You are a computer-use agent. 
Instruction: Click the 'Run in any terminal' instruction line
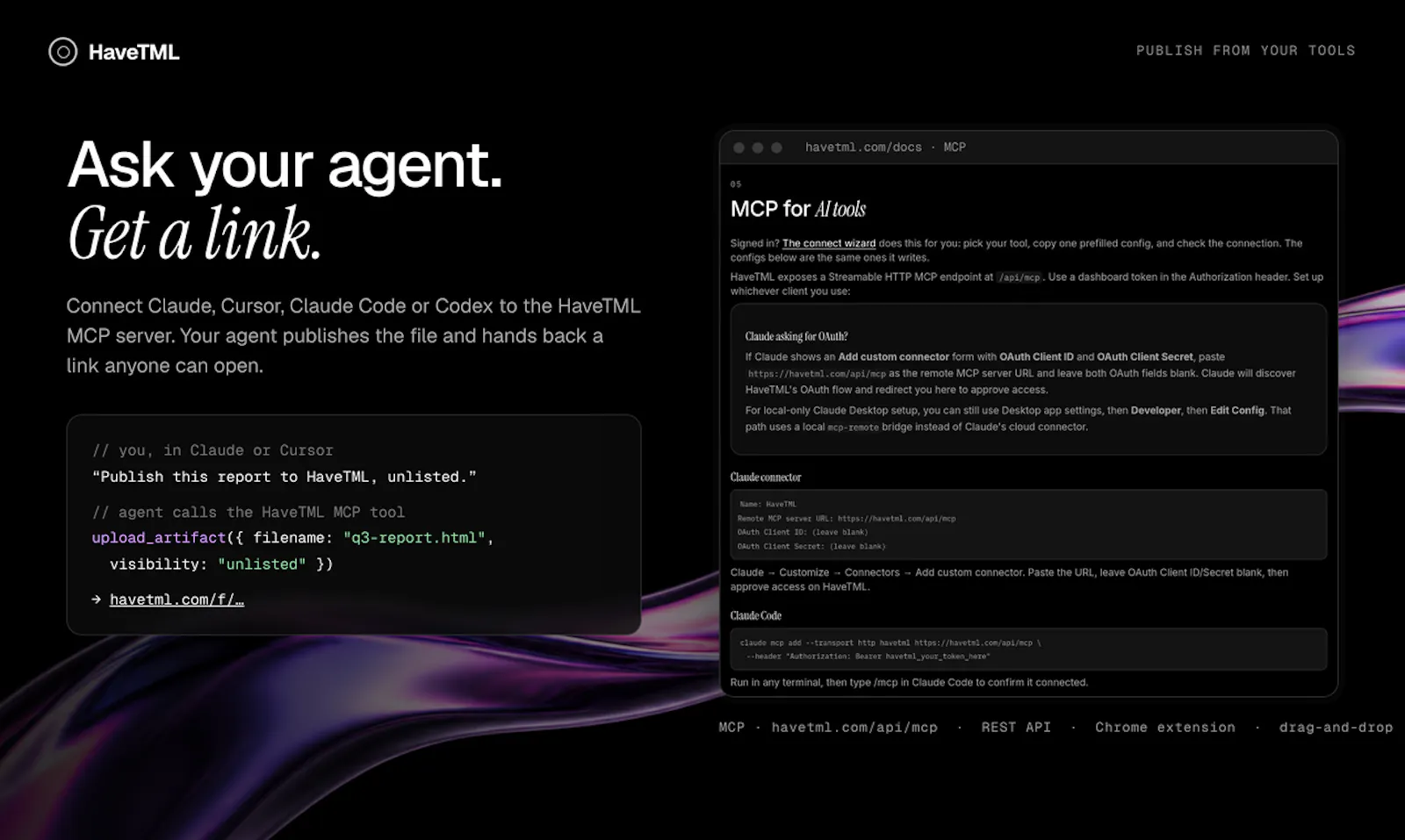[909, 682]
